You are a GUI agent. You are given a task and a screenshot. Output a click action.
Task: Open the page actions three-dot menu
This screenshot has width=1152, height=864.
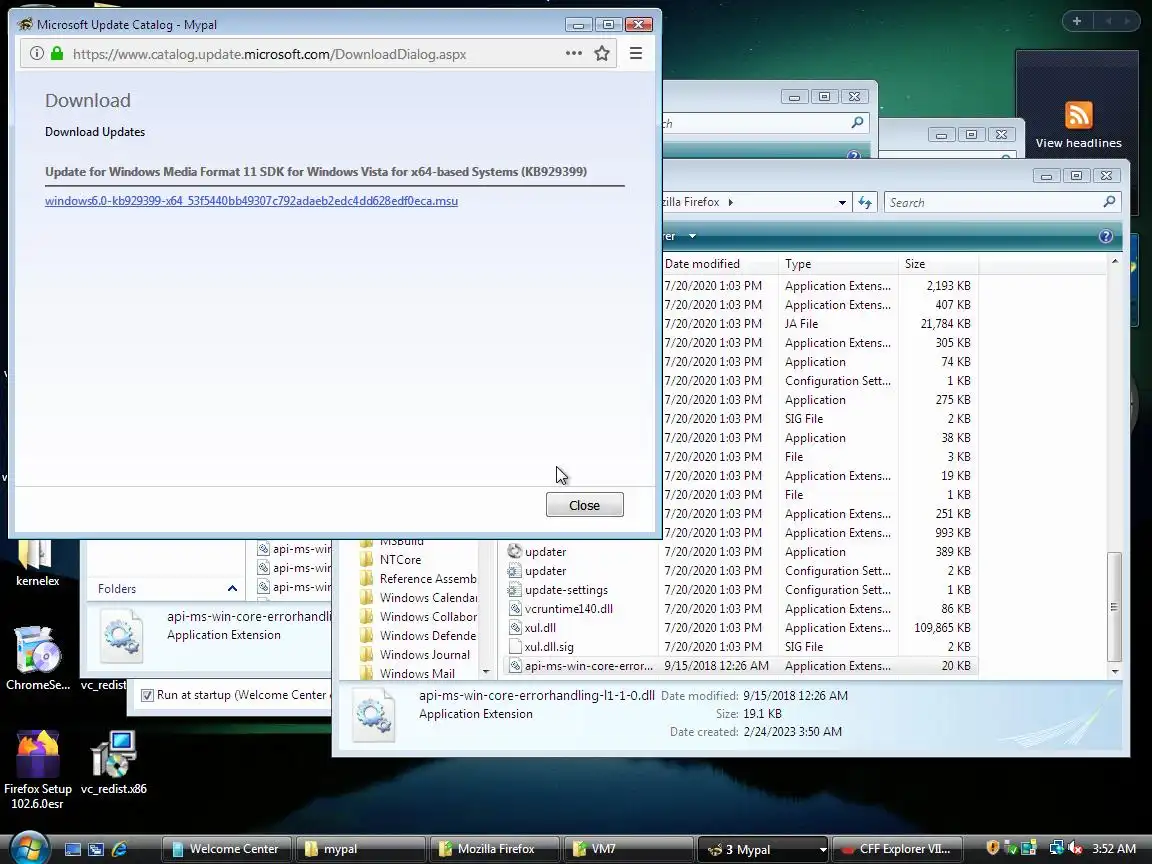574,53
